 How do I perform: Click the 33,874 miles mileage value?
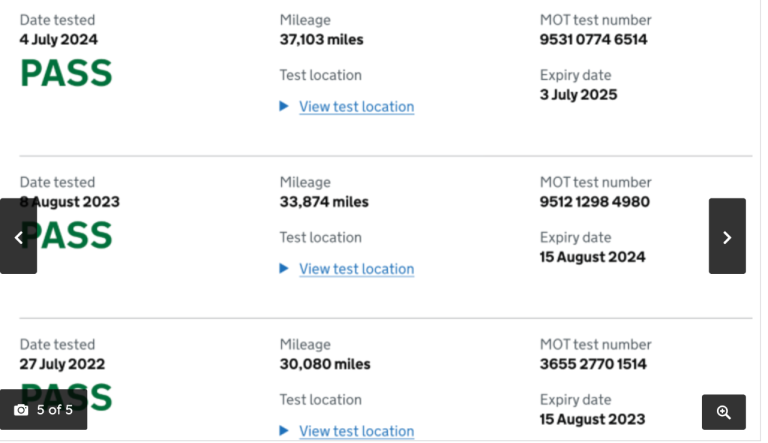323,202
